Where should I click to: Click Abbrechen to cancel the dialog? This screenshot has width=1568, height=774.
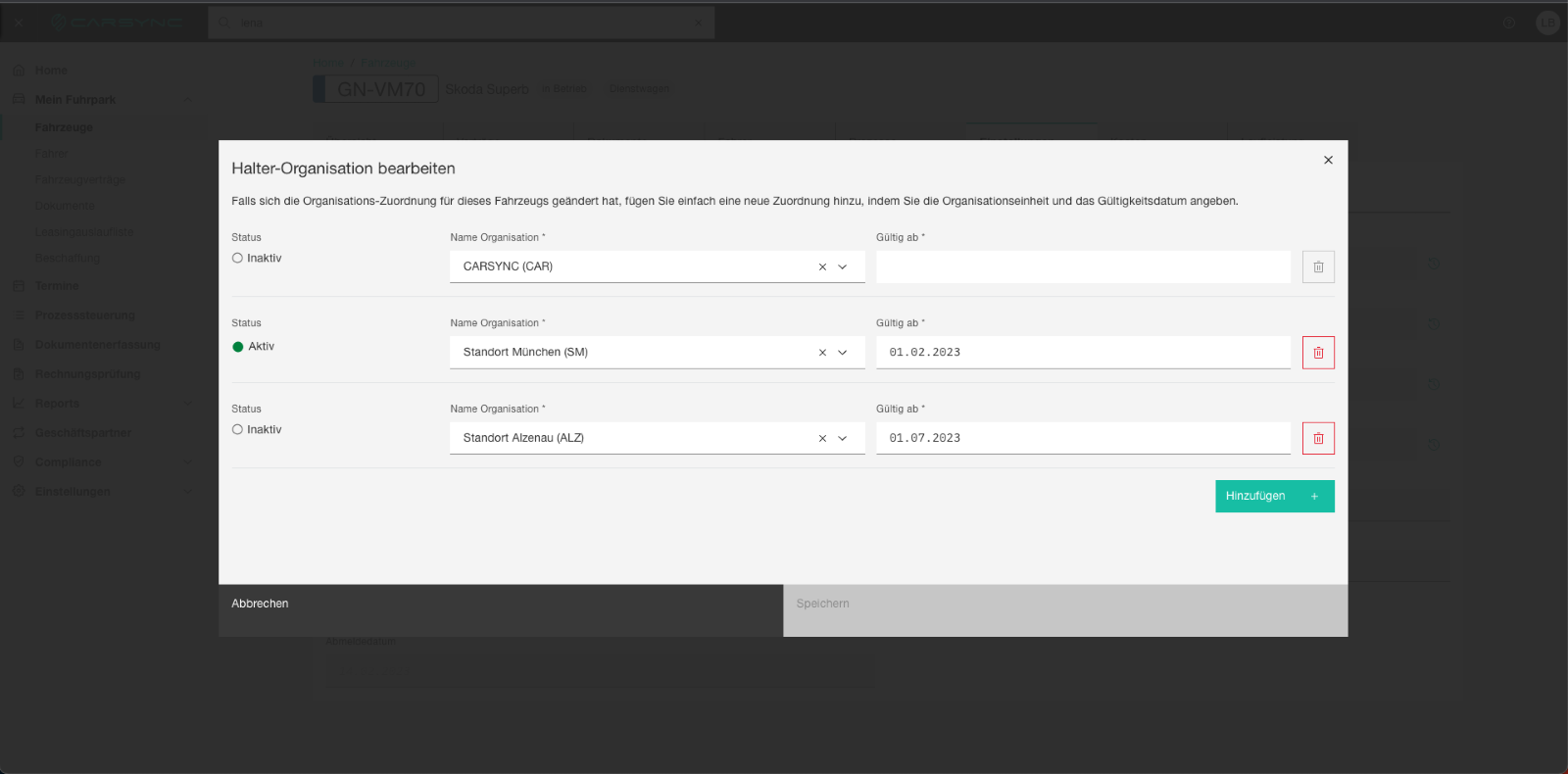point(501,610)
